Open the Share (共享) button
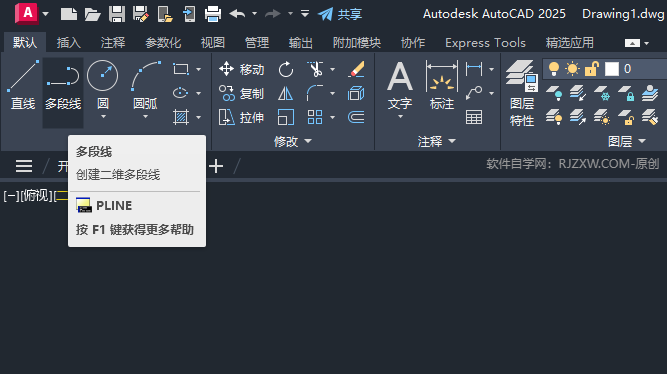Image resolution: width=667 pixels, height=374 pixels. (x=339, y=14)
